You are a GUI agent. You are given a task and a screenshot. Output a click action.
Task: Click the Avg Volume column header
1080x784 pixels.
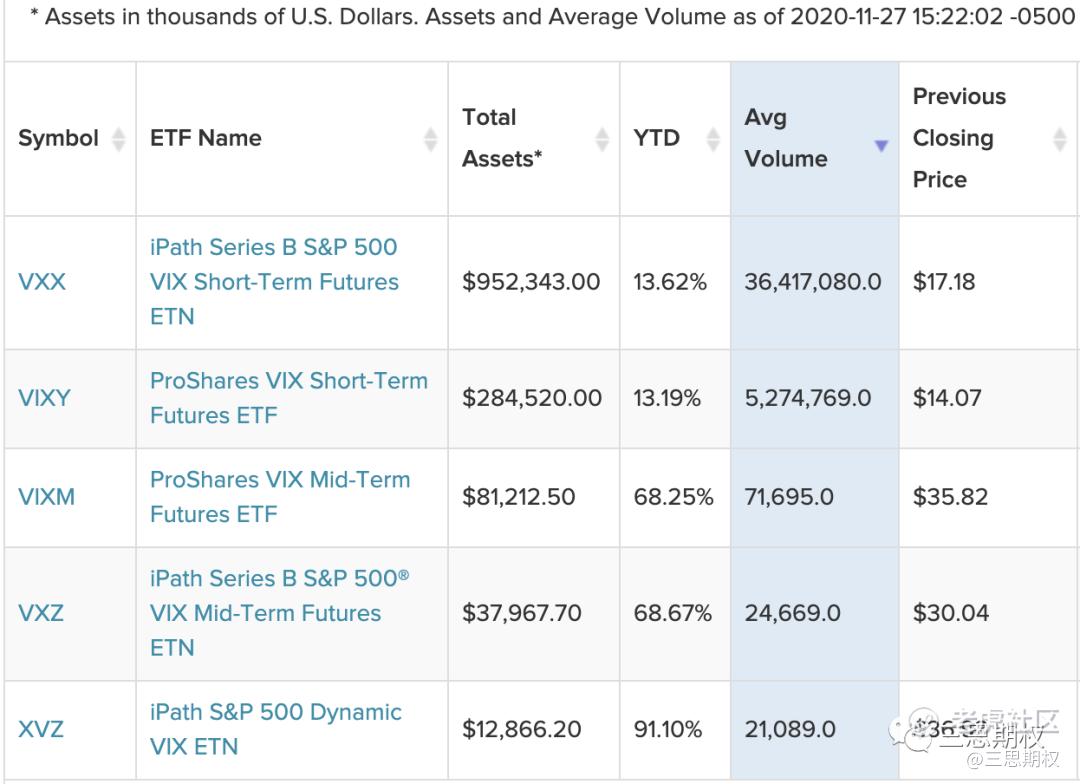786,138
